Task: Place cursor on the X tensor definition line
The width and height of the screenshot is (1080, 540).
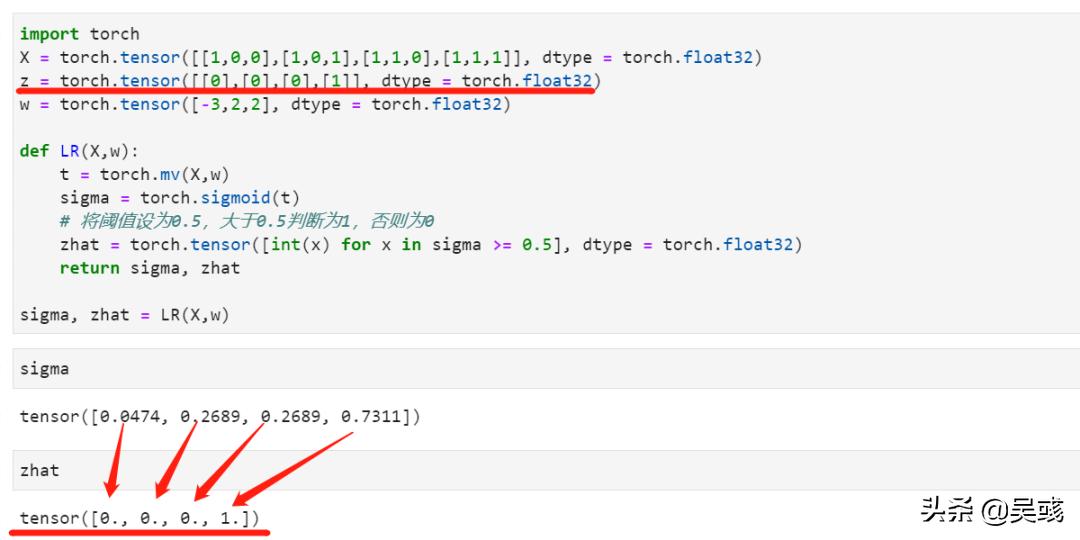Action: click(390, 57)
